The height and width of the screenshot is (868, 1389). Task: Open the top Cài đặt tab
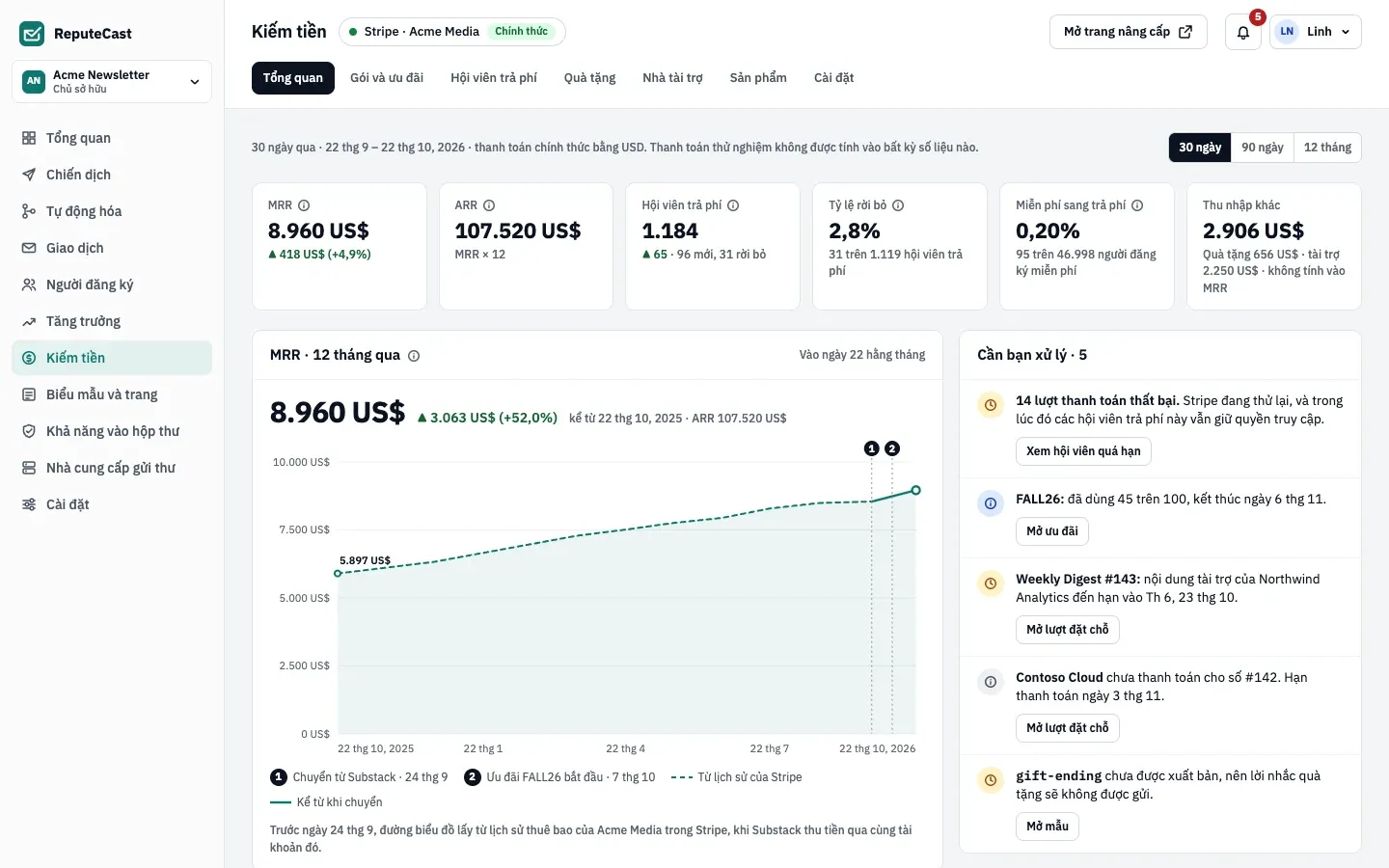[833, 78]
